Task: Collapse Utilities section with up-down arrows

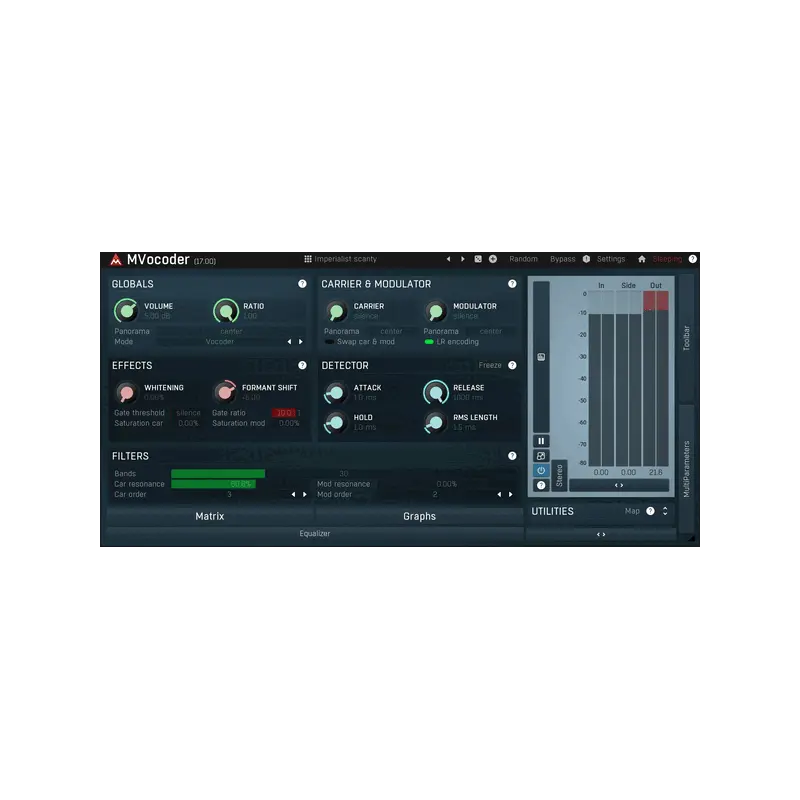Action: click(665, 511)
